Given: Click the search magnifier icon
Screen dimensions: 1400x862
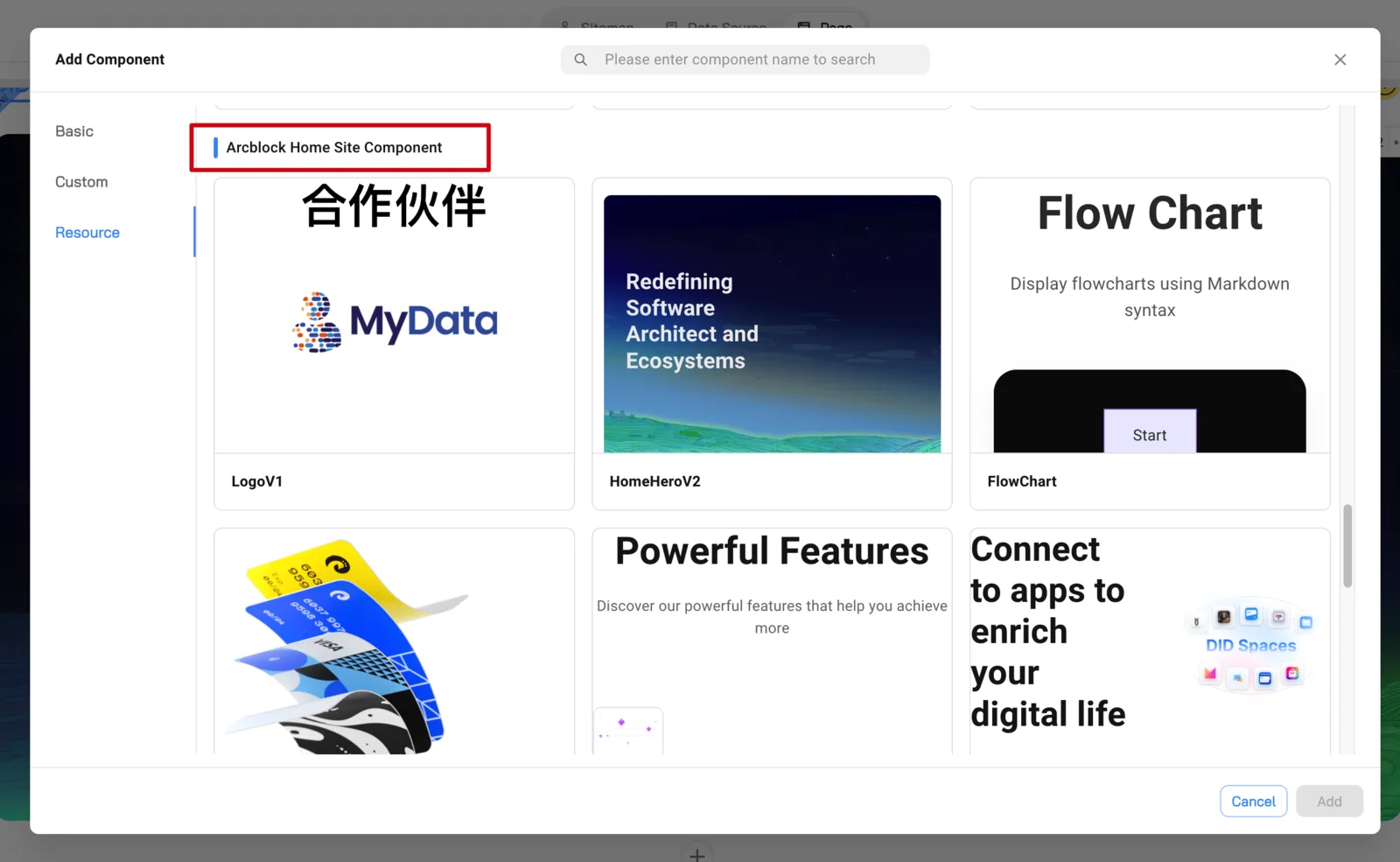Looking at the screenshot, I should [580, 60].
